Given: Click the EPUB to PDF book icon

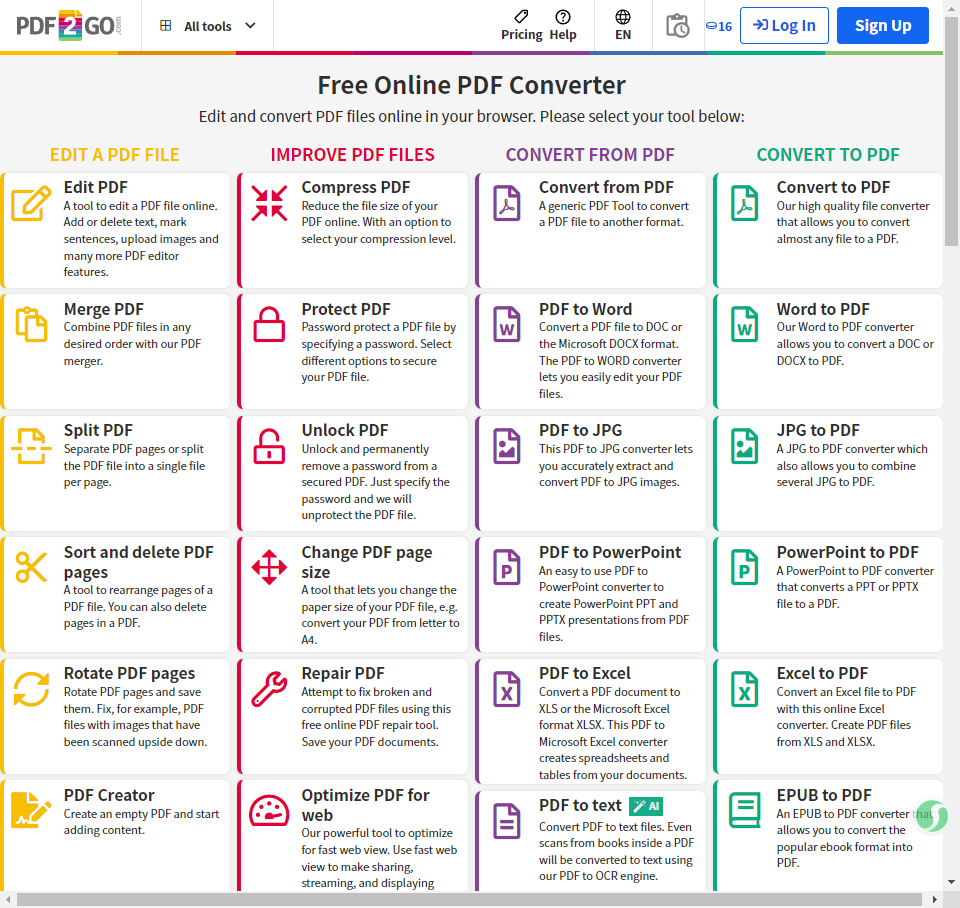Looking at the screenshot, I should tap(744, 810).
